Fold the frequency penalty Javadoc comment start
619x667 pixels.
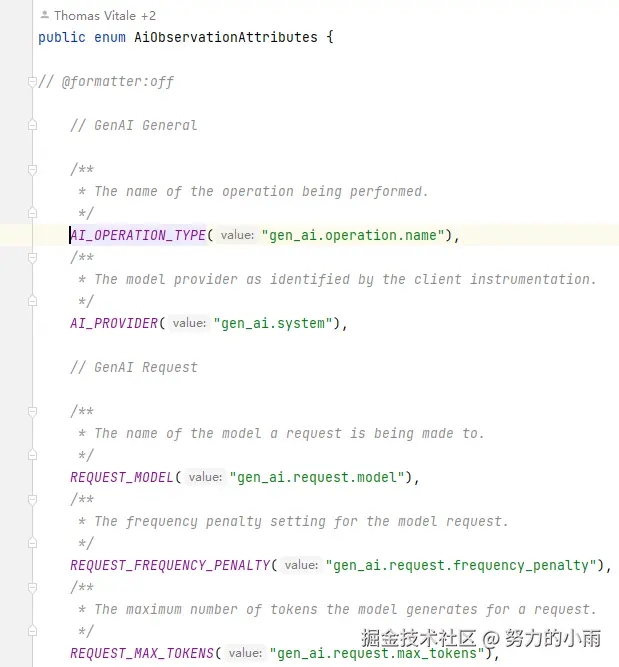pyautogui.click(x=32, y=499)
